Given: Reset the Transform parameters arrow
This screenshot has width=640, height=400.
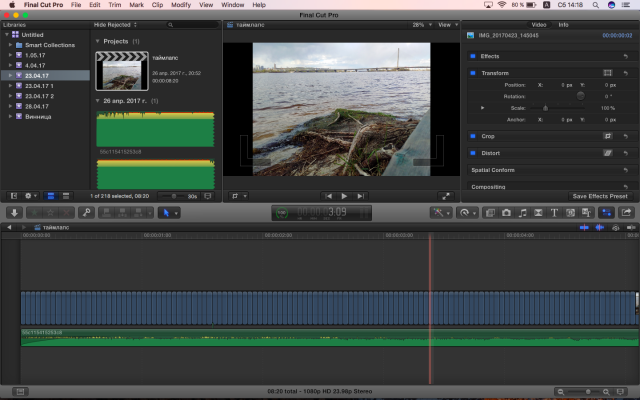Looking at the screenshot, I should click(626, 73).
